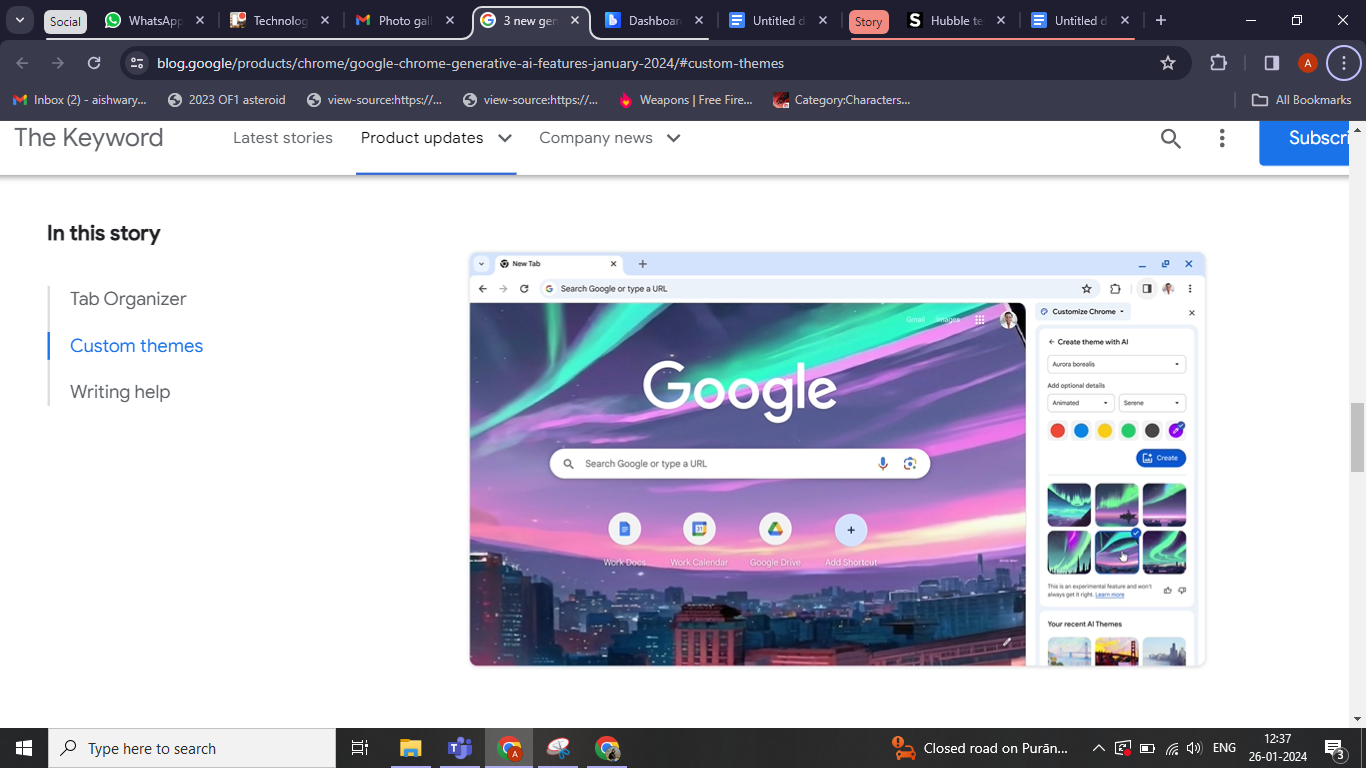
Task: Switch to the WhatsApp tab
Action: [x=154, y=21]
